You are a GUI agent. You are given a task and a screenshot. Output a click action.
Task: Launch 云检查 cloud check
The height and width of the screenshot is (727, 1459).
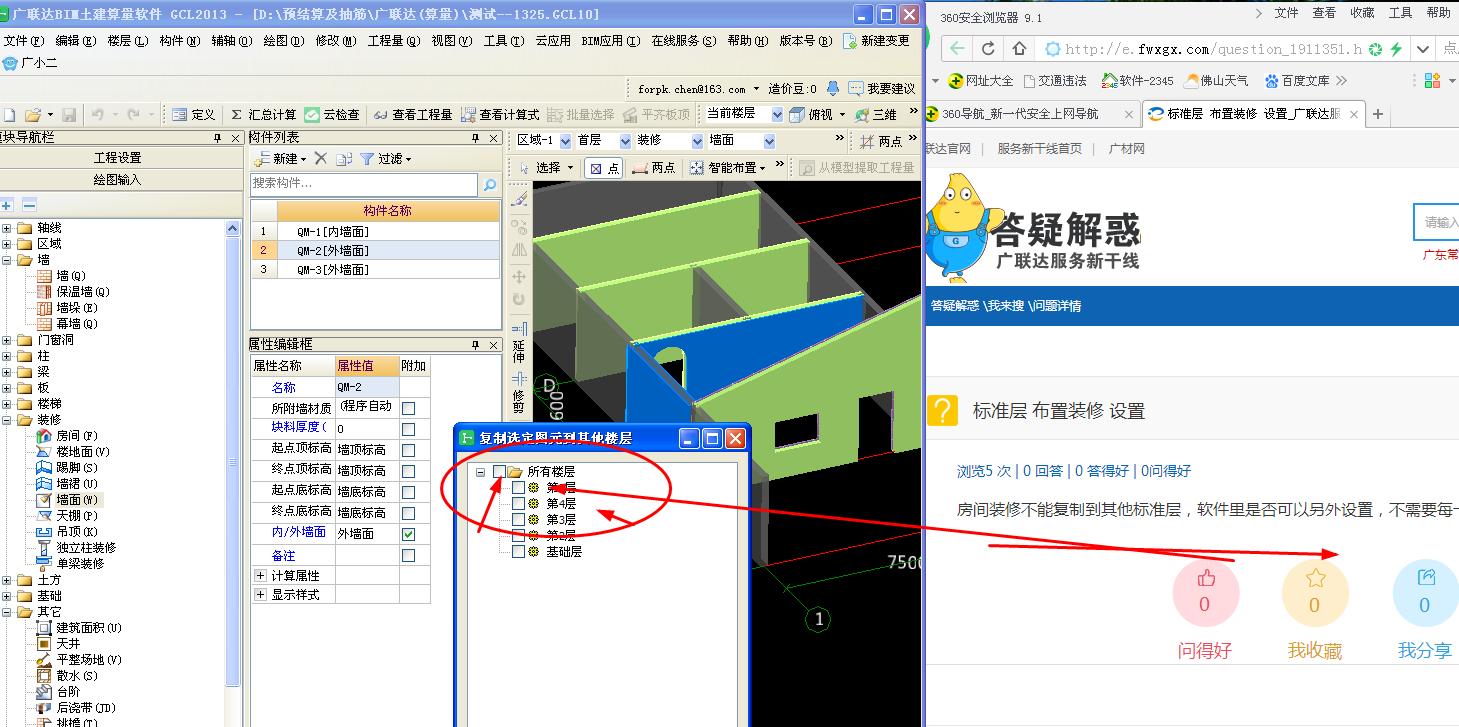coord(332,115)
